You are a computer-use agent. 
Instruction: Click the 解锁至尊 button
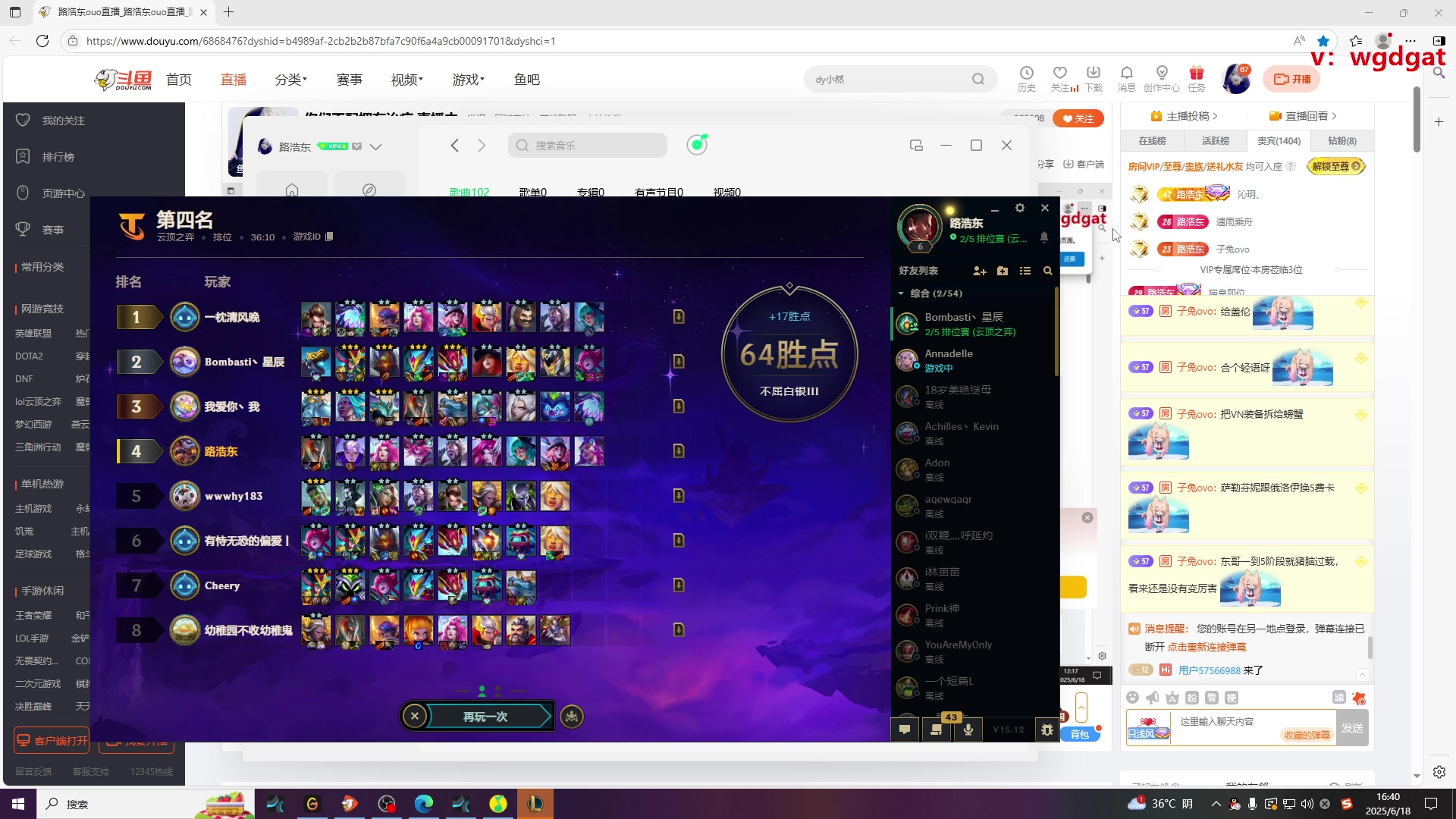1336,166
